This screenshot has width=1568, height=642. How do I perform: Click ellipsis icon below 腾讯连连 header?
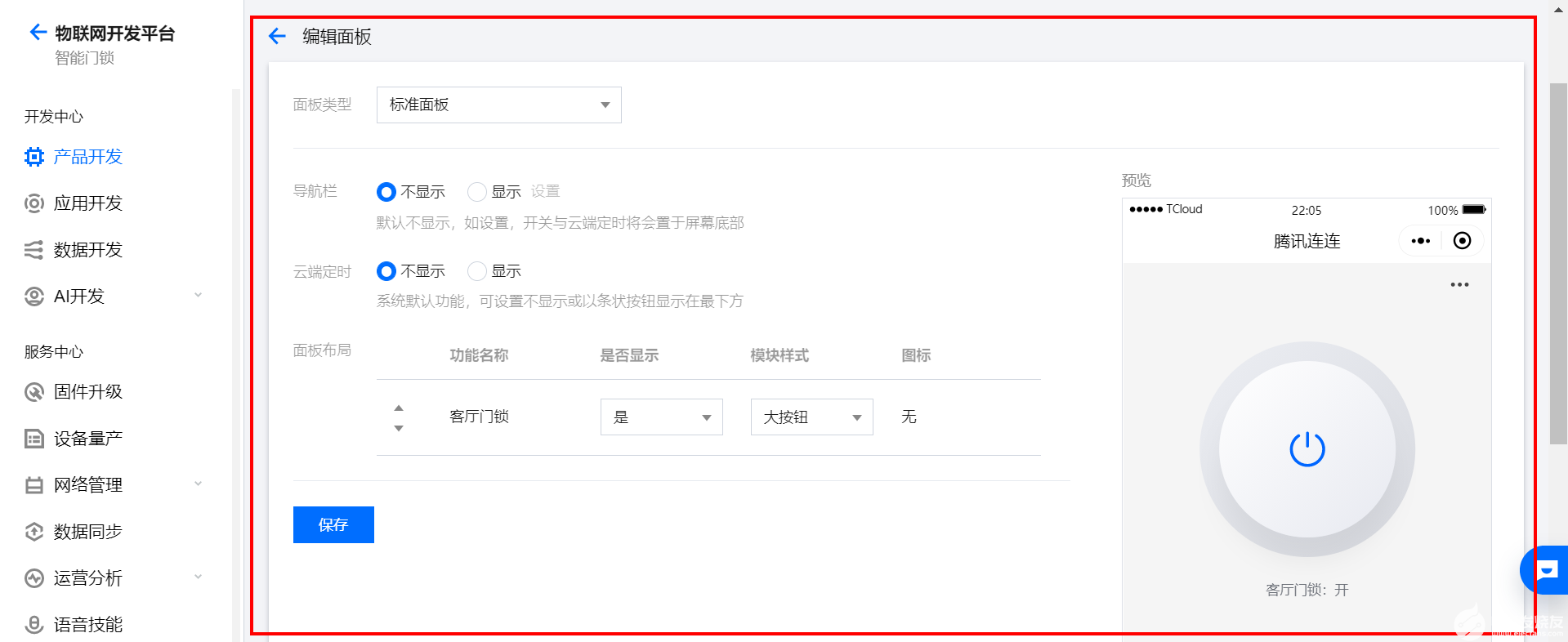tap(1459, 285)
